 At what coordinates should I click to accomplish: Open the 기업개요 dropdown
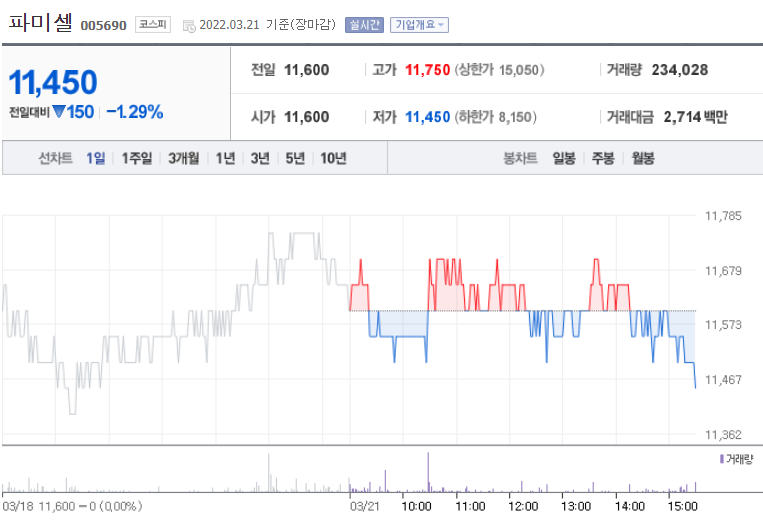point(419,25)
